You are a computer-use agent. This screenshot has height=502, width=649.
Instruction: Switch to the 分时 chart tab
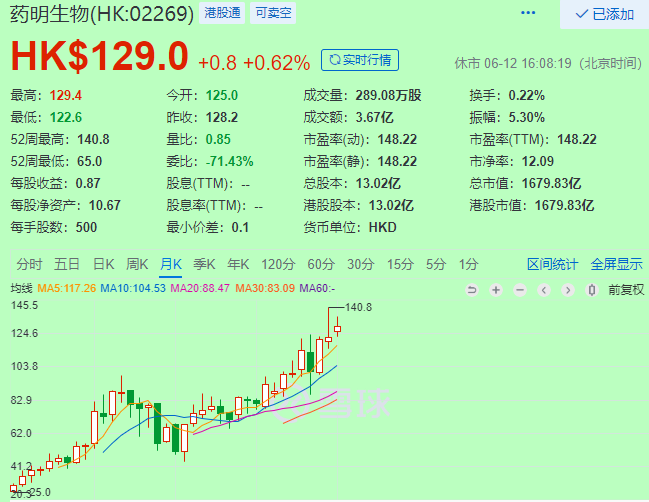coord(29,264)
